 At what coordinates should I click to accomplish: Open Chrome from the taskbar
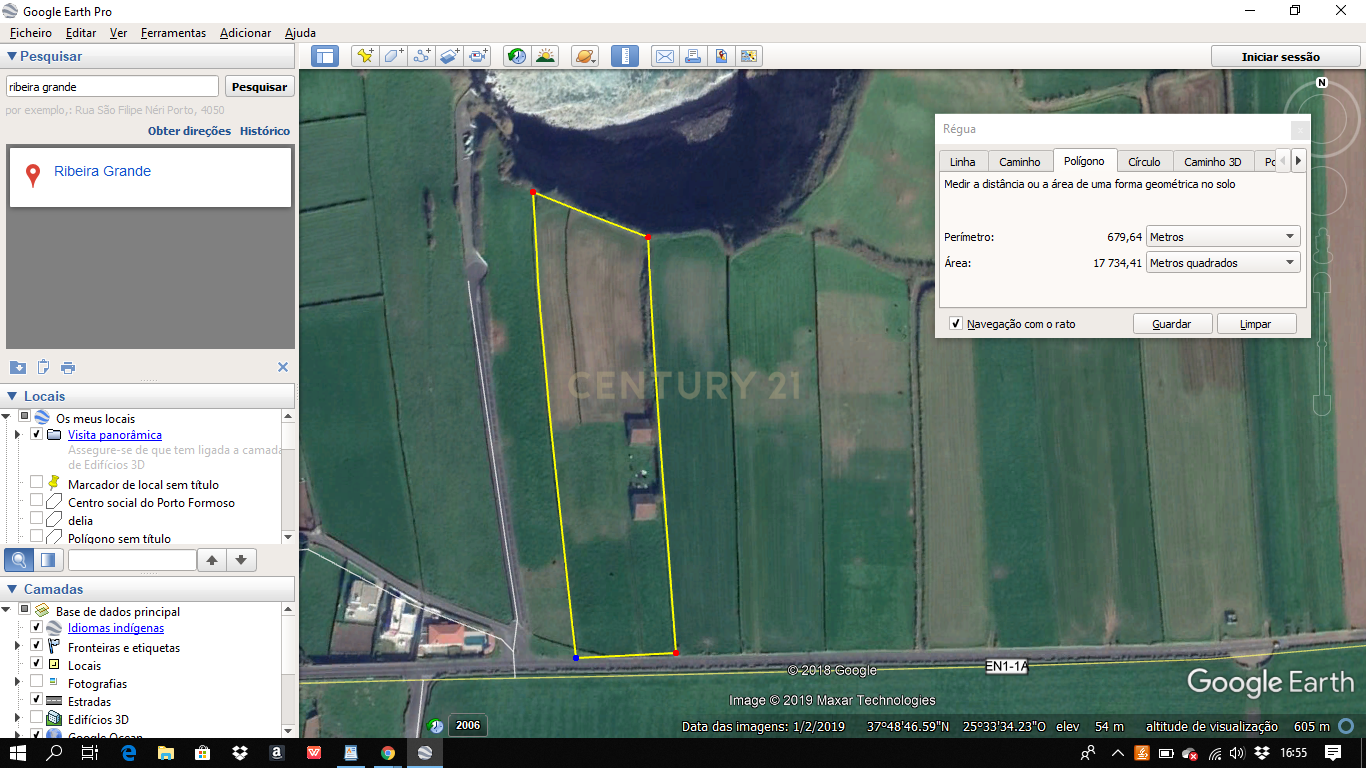pyautogui.click(x=388, y=753)
